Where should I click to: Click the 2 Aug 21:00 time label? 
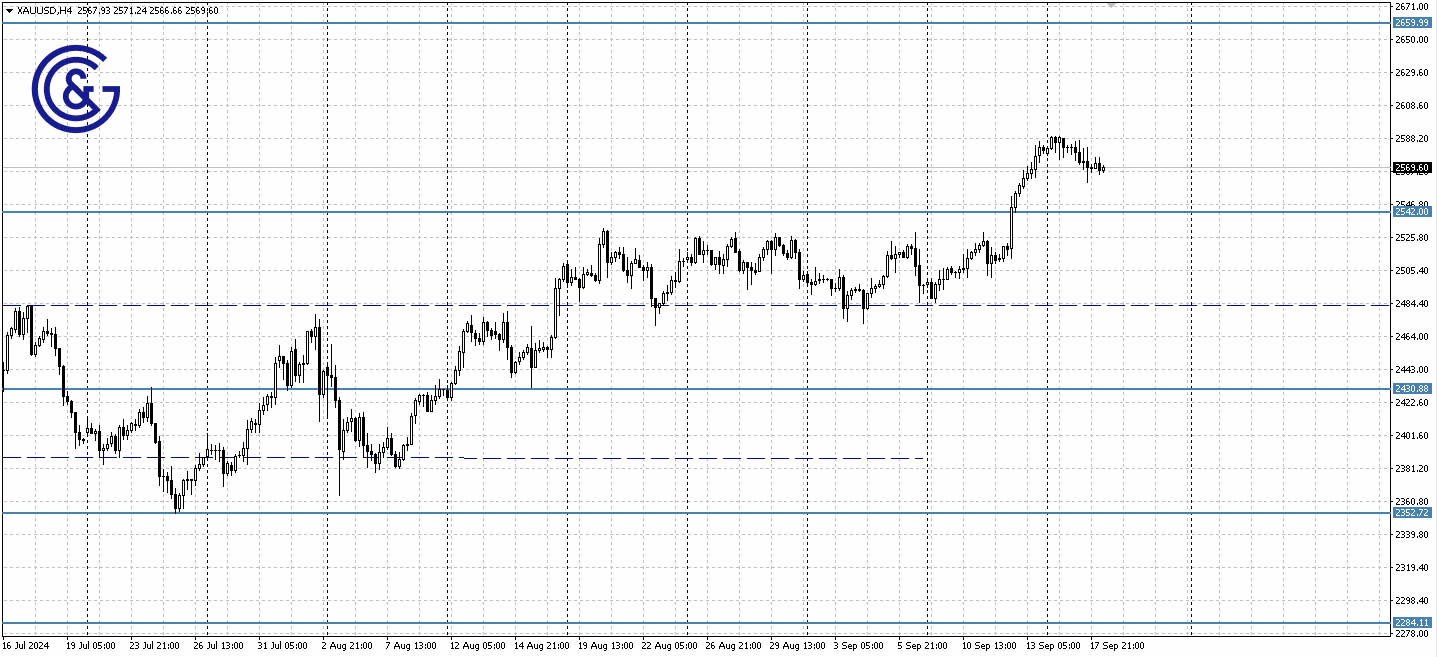point(349,646)
